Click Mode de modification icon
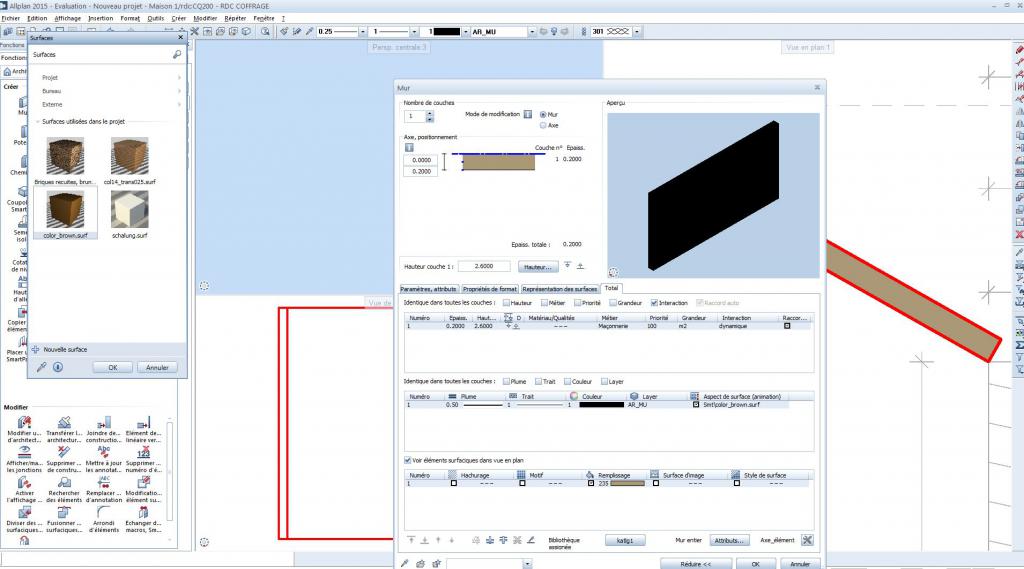Viewport: 1024px width, 569px height. click(528, 114)
